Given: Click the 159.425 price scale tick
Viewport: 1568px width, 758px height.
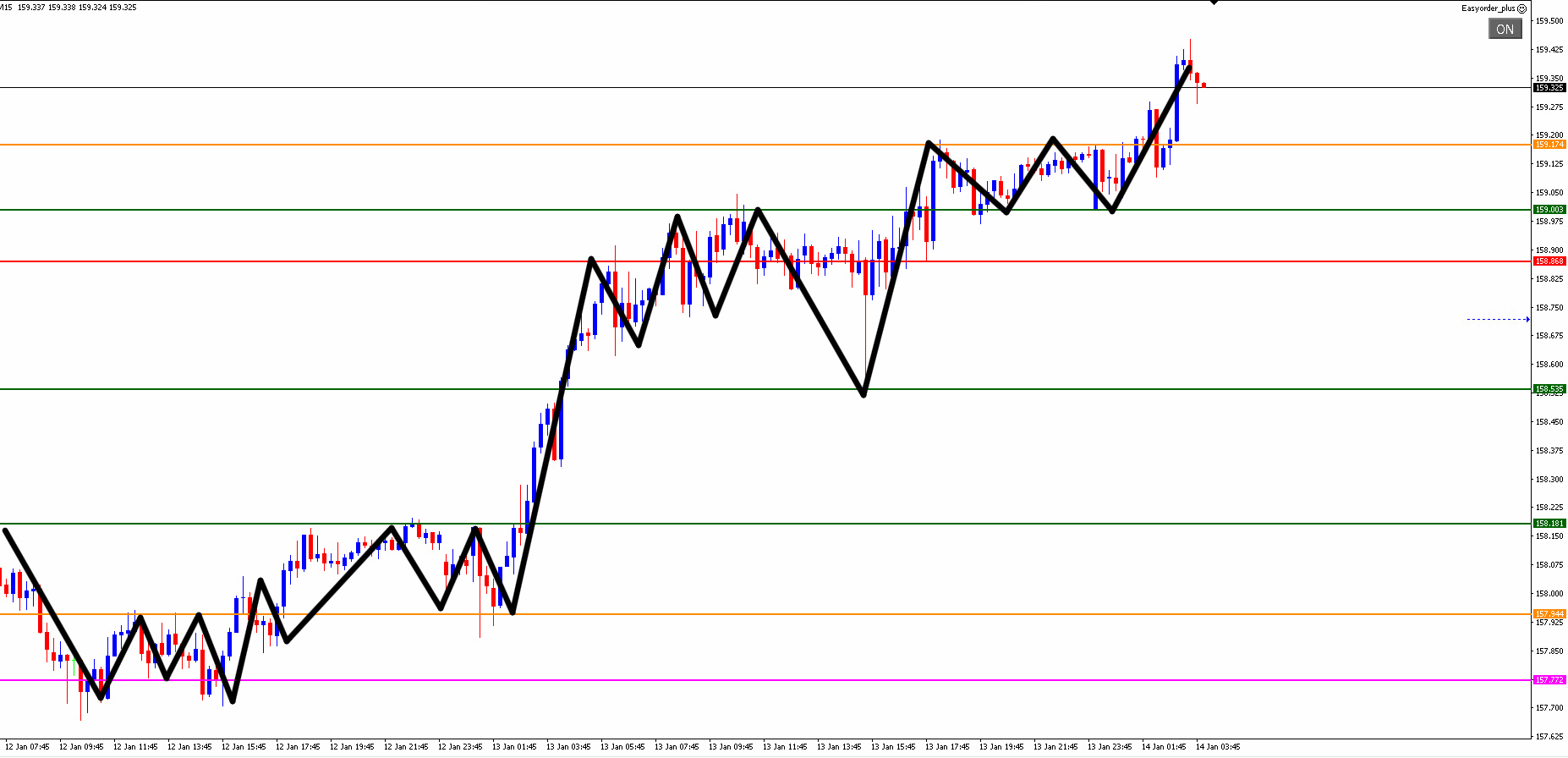Looking at the screenshot, I should pyautogui.click(x=1549, y=50).
